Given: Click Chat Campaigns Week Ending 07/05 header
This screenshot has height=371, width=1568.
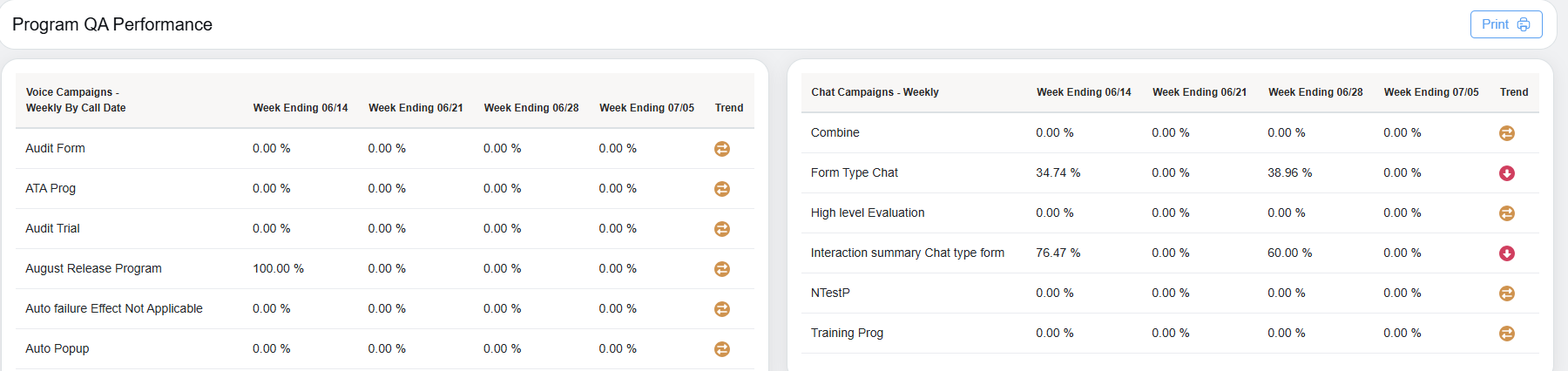Looking at the screenshot, I should point(1431,92).
